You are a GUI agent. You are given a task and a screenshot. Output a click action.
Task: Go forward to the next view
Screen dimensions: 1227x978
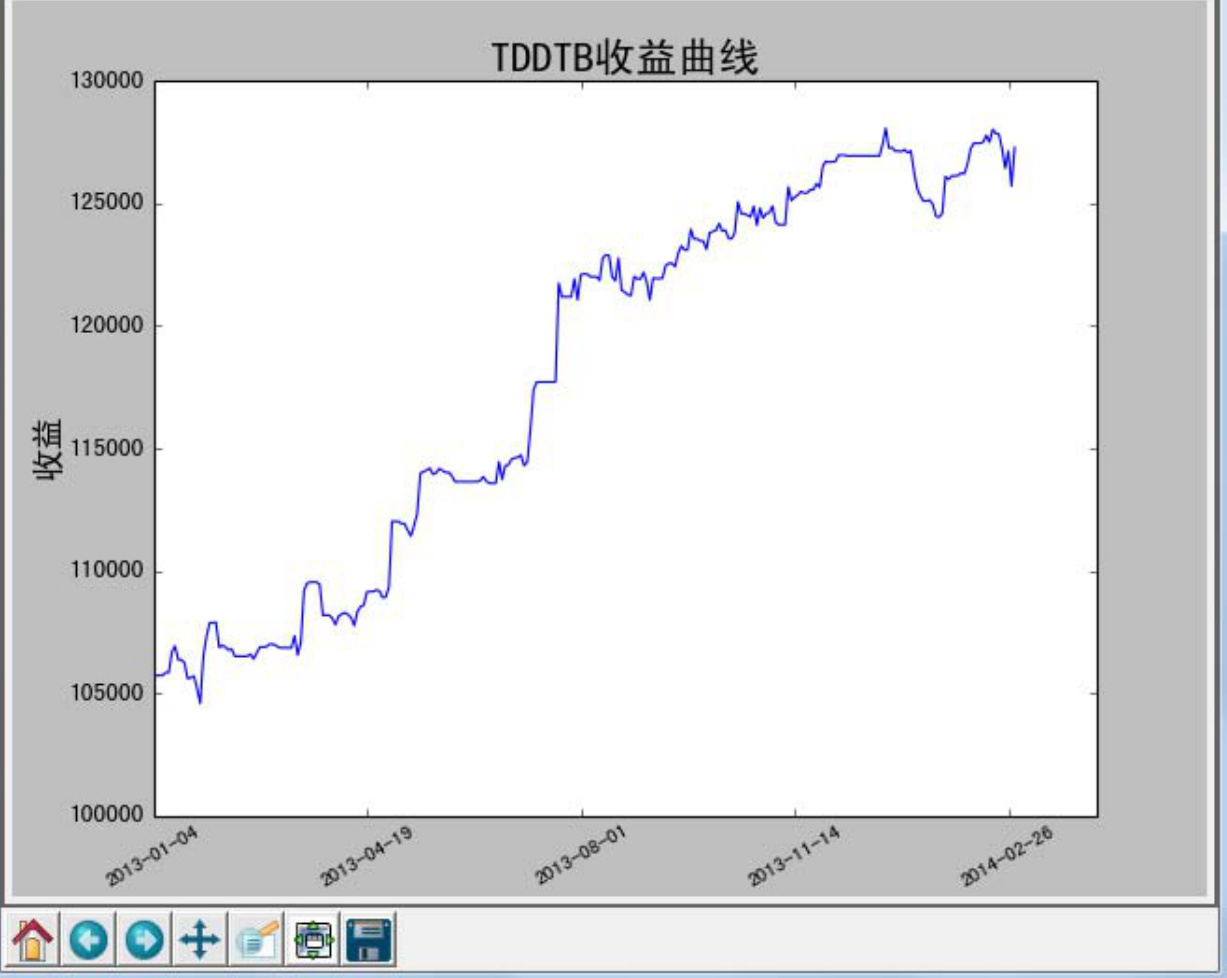point(145,940)
